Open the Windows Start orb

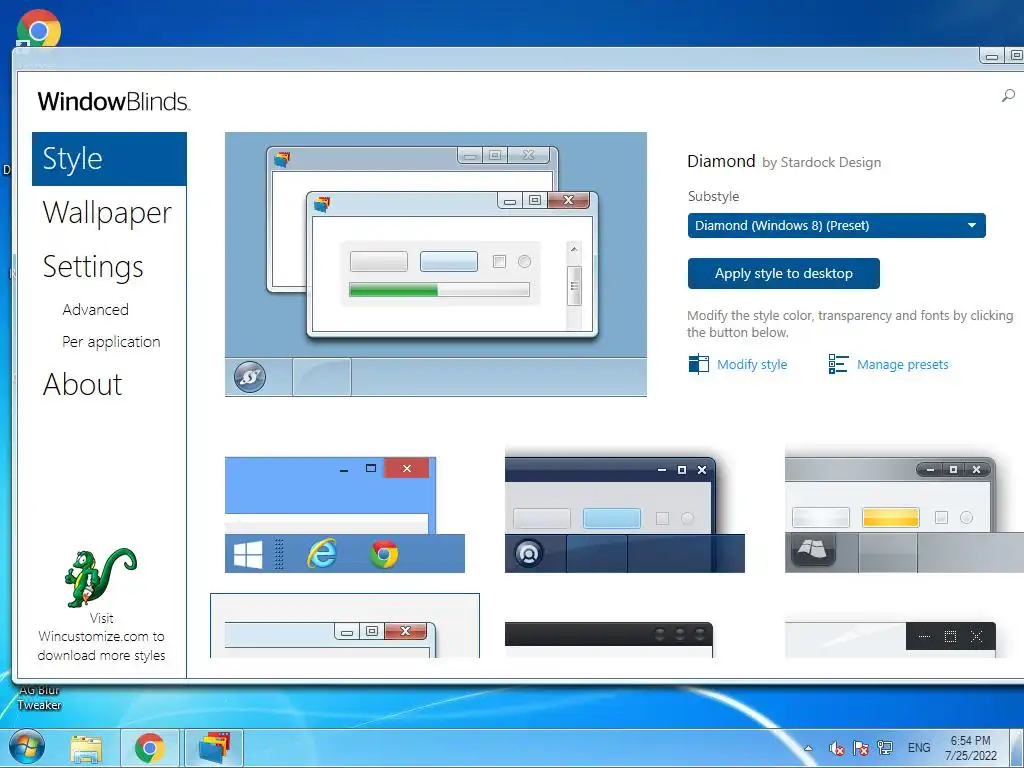coord(27,748)
